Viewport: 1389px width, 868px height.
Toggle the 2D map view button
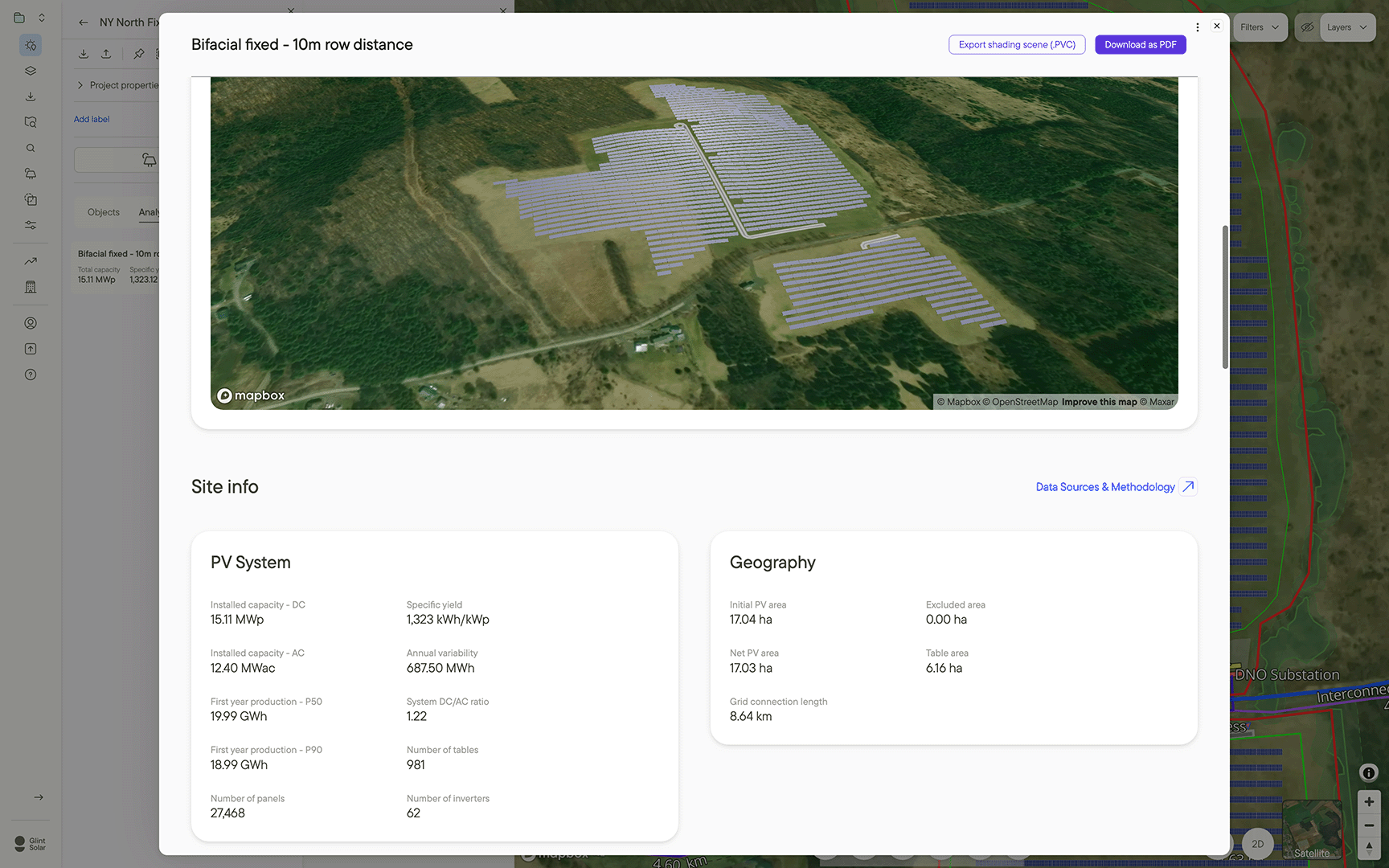point(1257,844)
